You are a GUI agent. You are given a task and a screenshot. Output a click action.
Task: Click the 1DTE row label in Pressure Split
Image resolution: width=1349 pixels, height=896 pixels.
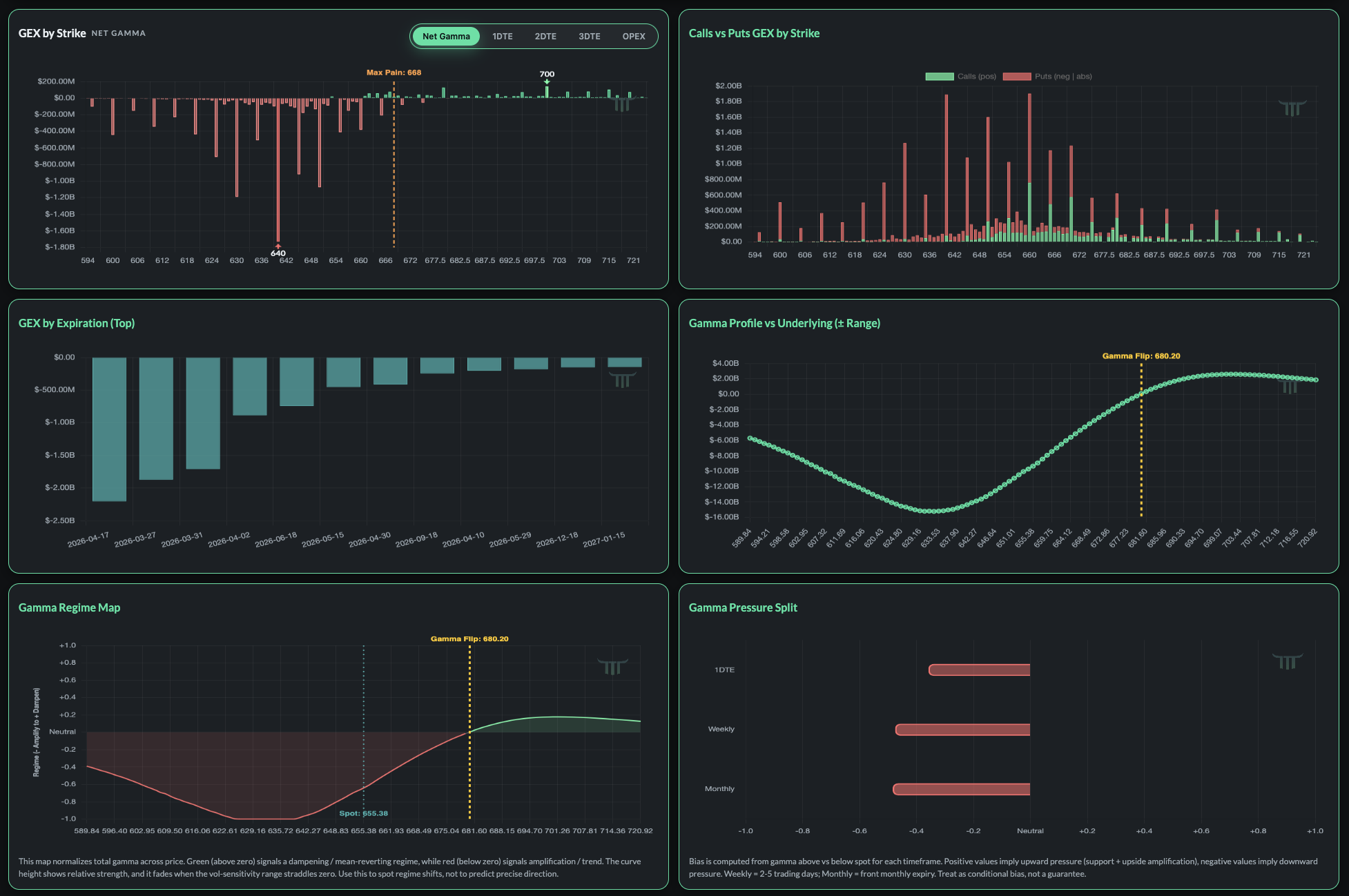pos(724,670)
